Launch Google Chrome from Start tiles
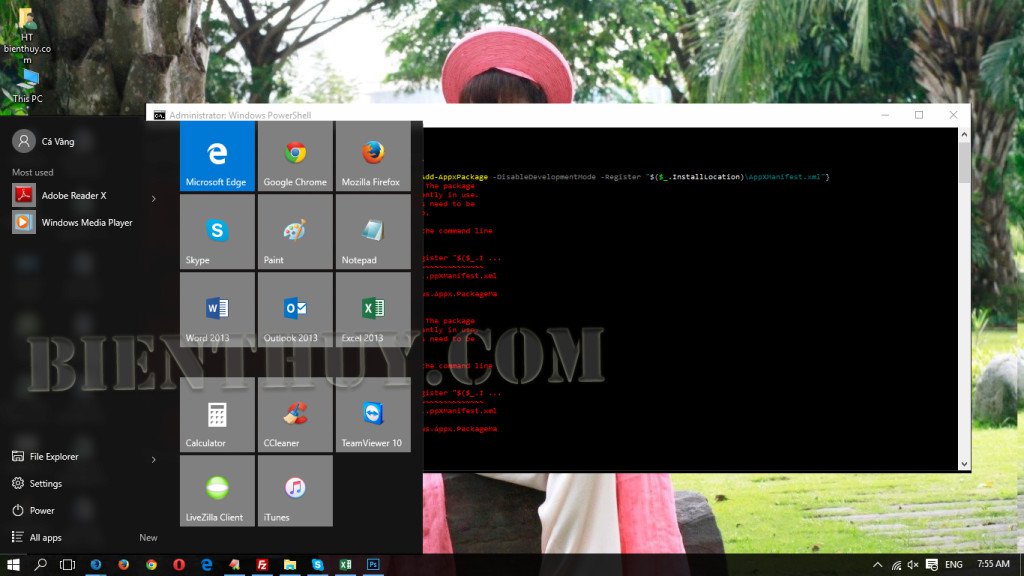This screenshot has width=1024, height=576. [x=295, y=156]
